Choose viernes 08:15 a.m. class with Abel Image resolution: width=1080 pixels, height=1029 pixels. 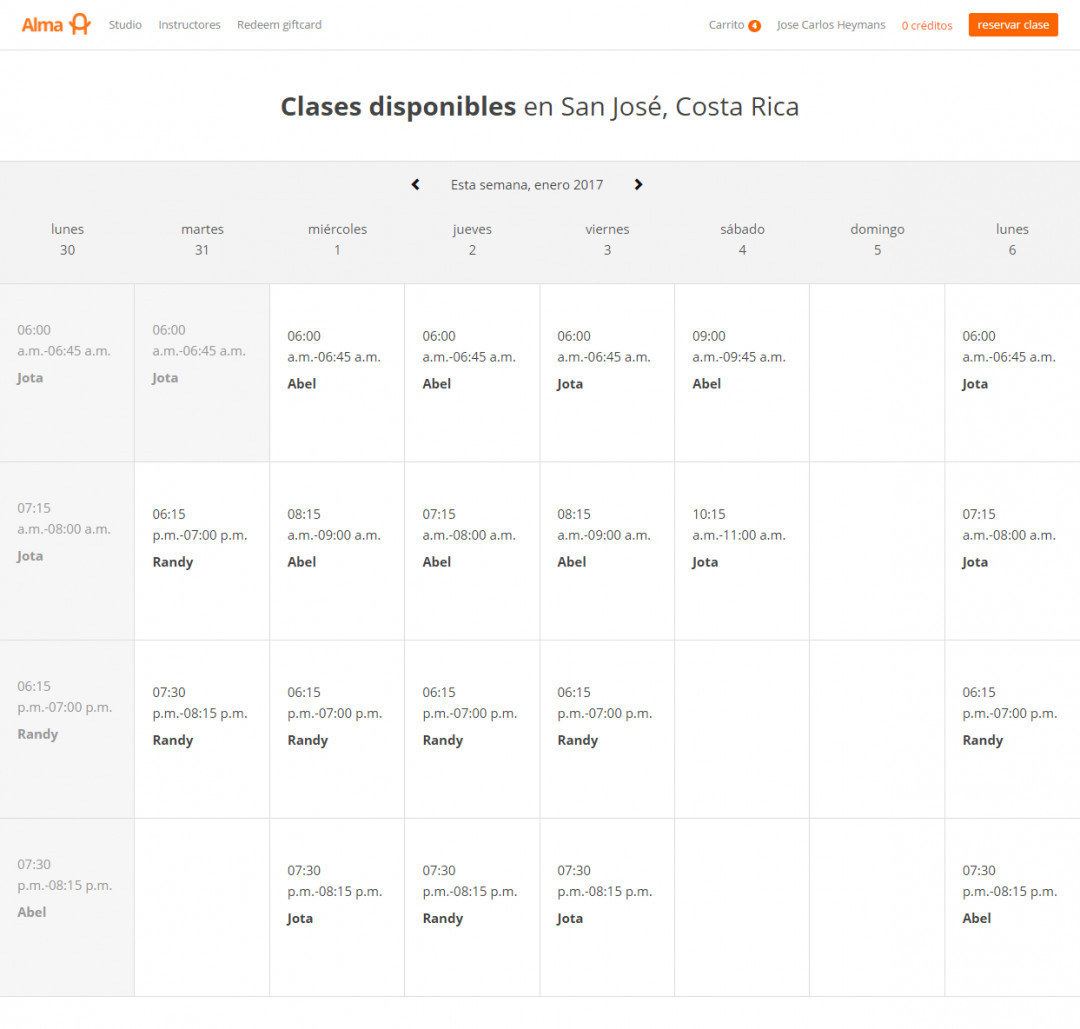click(x=607, y=550)
